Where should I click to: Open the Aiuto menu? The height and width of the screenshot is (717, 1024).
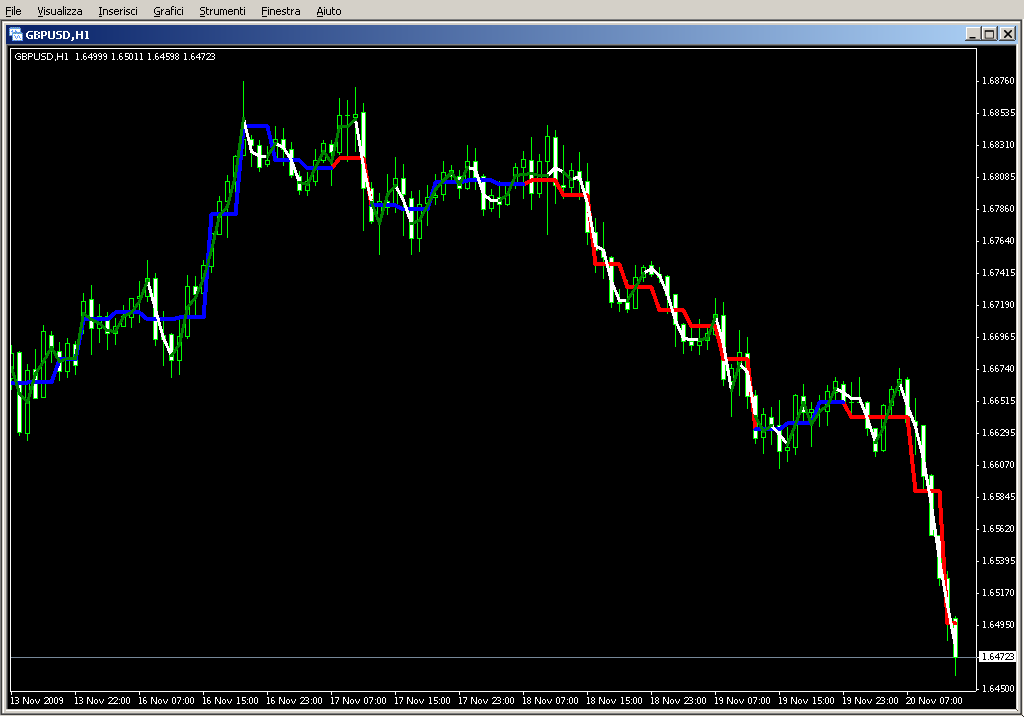(x=329, y=11)
